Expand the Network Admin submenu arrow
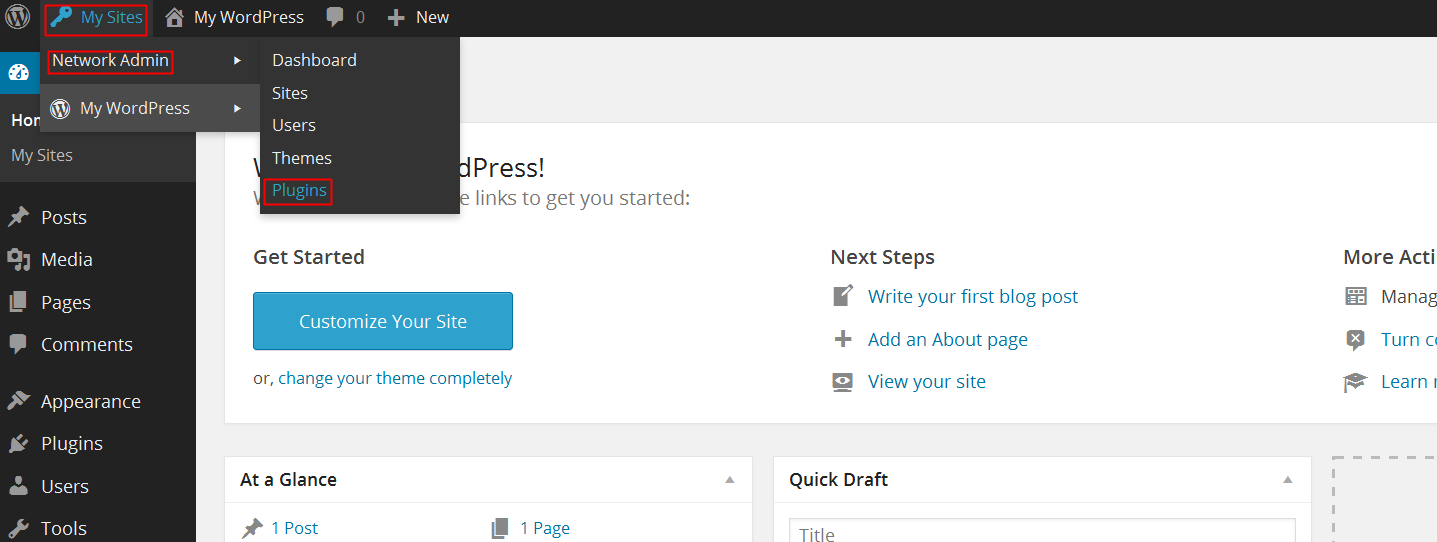This screenshot has height=542, width=1437. click(237, 61)
